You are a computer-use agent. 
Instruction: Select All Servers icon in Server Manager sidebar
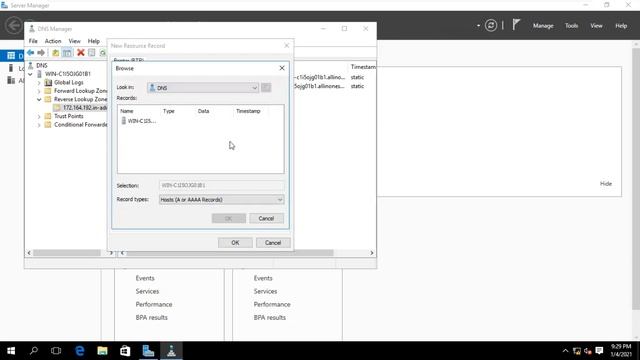(11, 80)
